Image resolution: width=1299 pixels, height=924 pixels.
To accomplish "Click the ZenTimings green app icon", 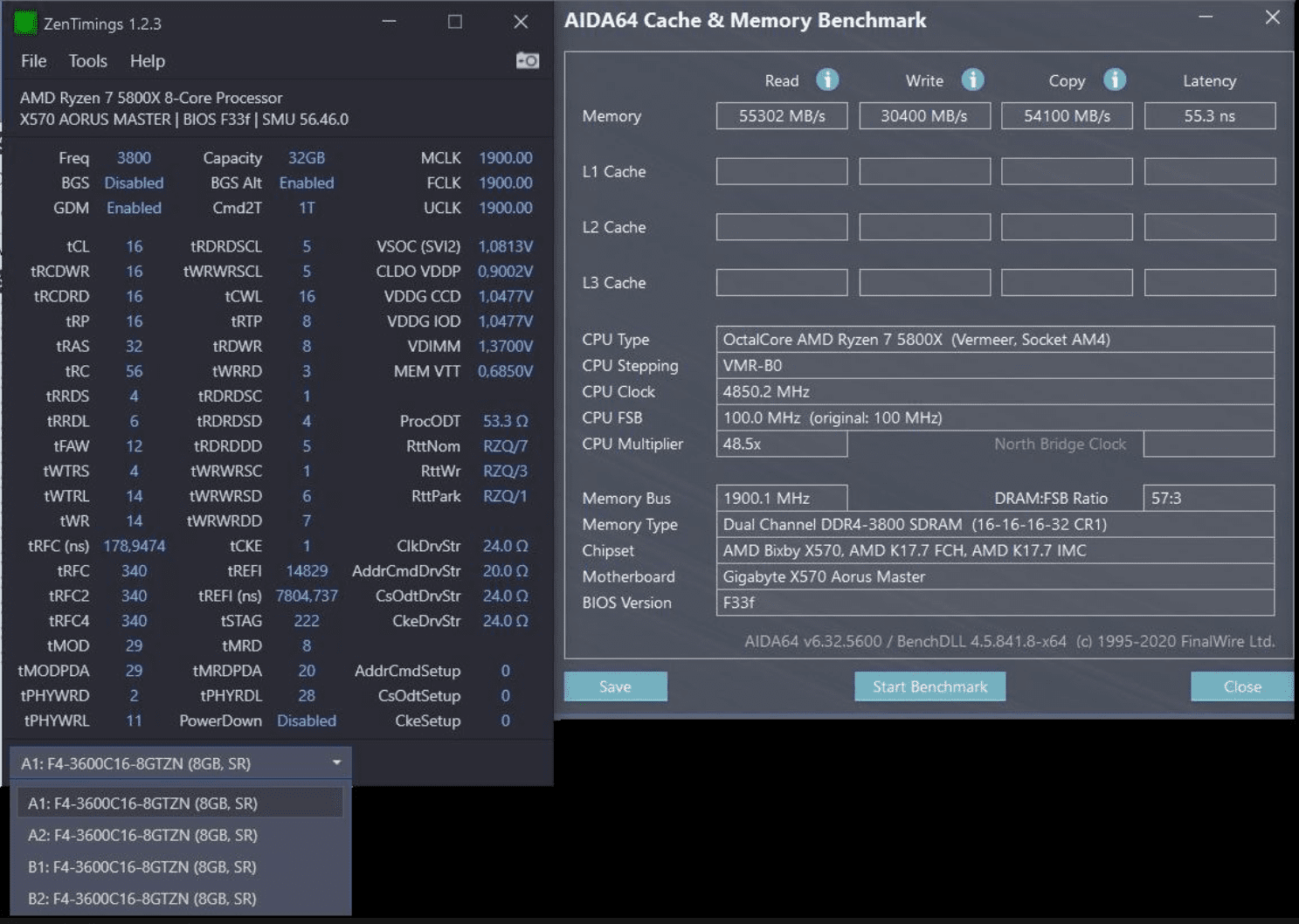I will click(x=26, y=24).
